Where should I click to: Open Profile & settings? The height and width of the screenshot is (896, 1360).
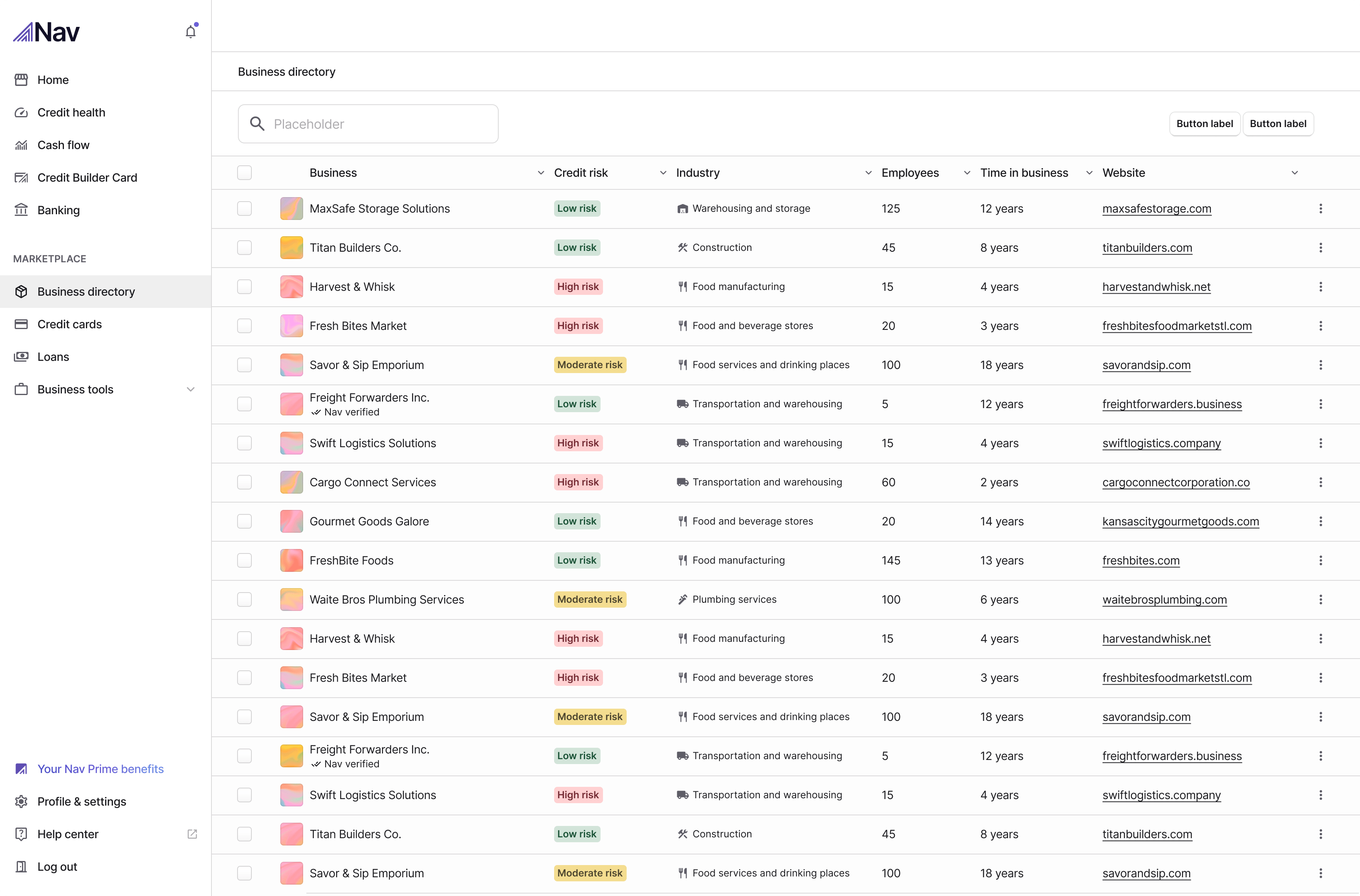click(82, 802)
